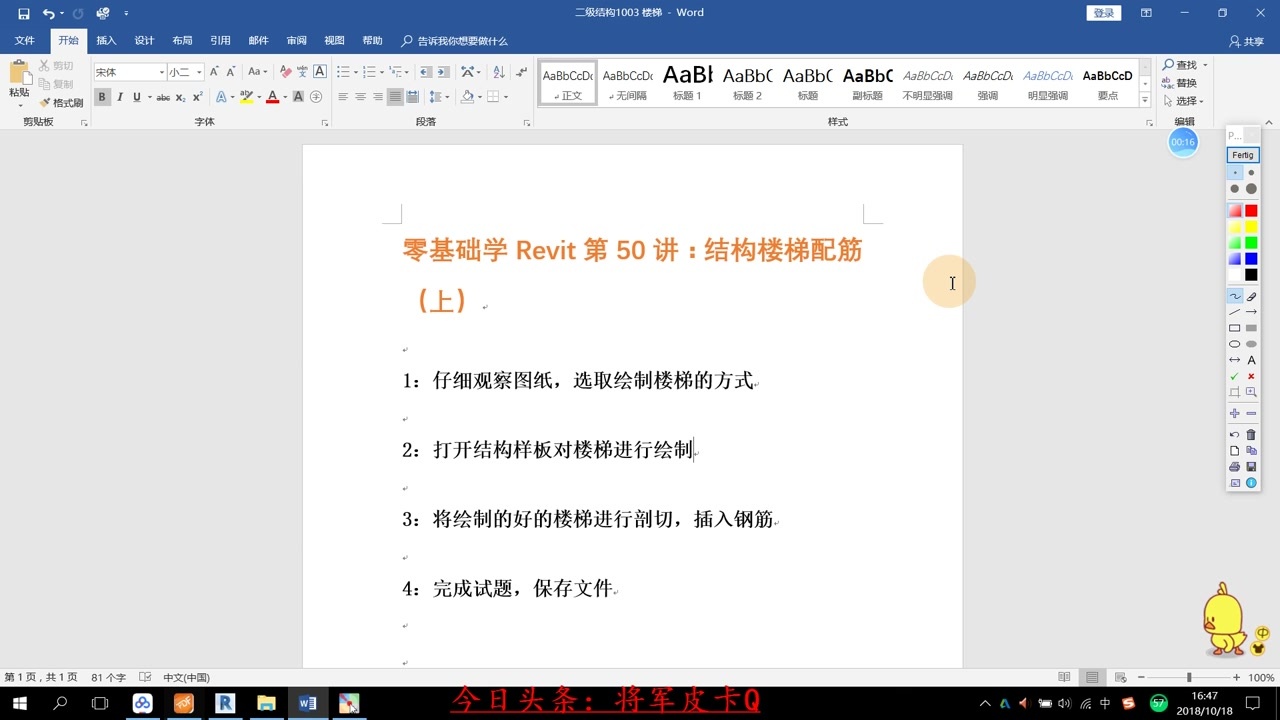Screen dimensions: 1280x720
Task: Toggle bold formatting in font group
Action: (x=102, y=97)
